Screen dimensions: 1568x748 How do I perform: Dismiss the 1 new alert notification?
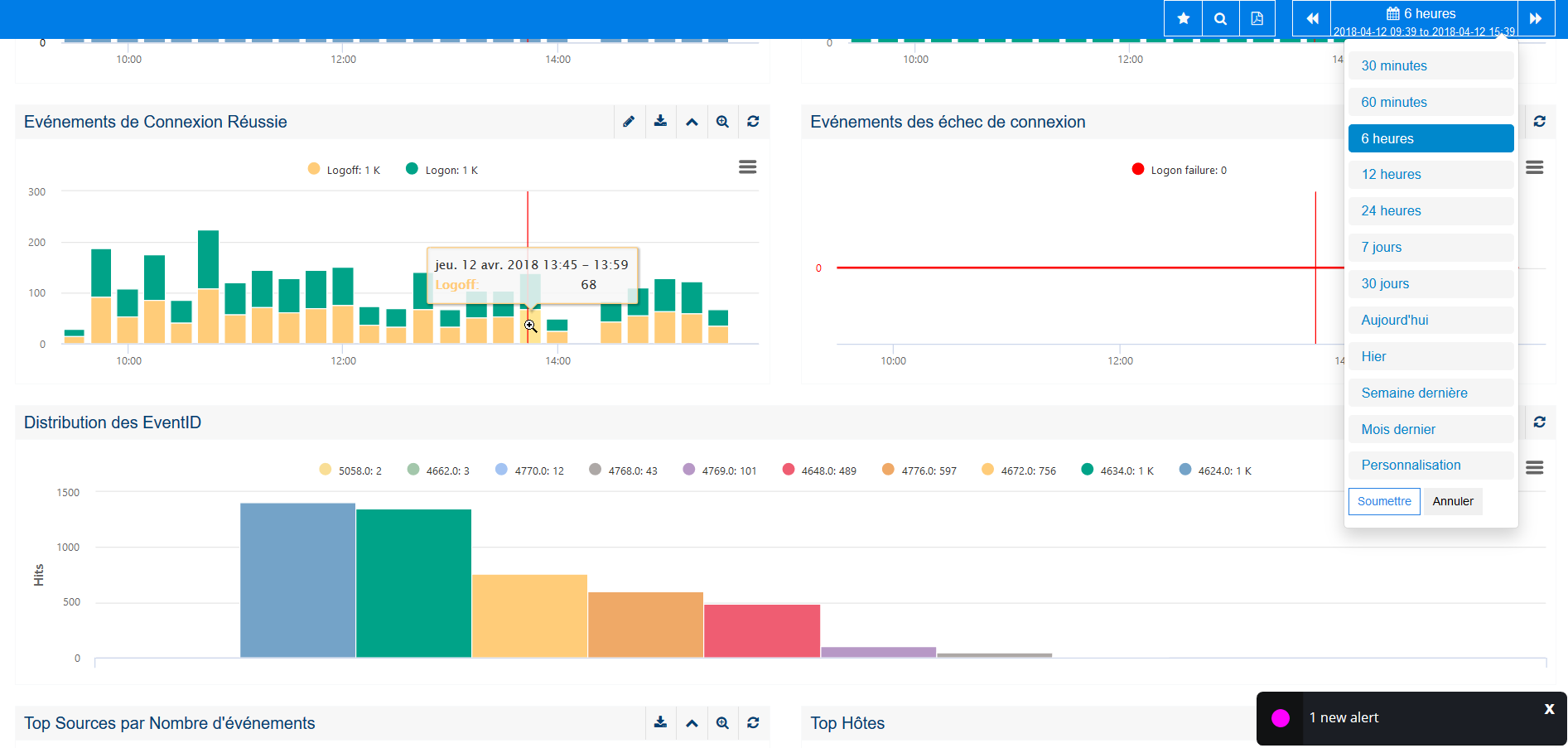[x=1547, y=708]
